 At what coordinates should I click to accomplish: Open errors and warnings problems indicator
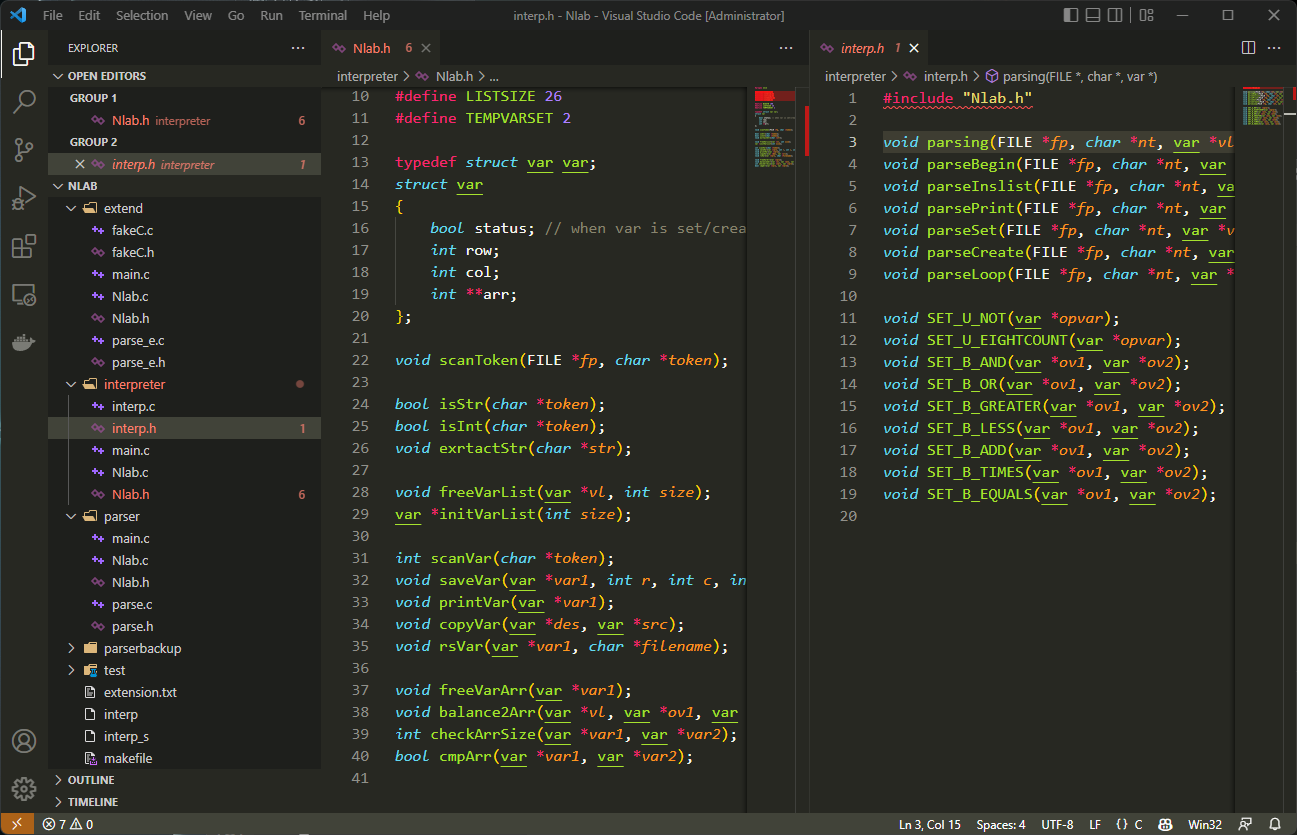point(68,825)
